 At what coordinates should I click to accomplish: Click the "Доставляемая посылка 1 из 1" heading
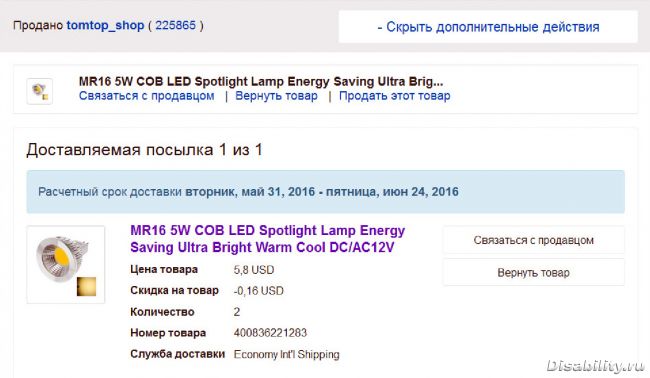click(x=145, y=150)
